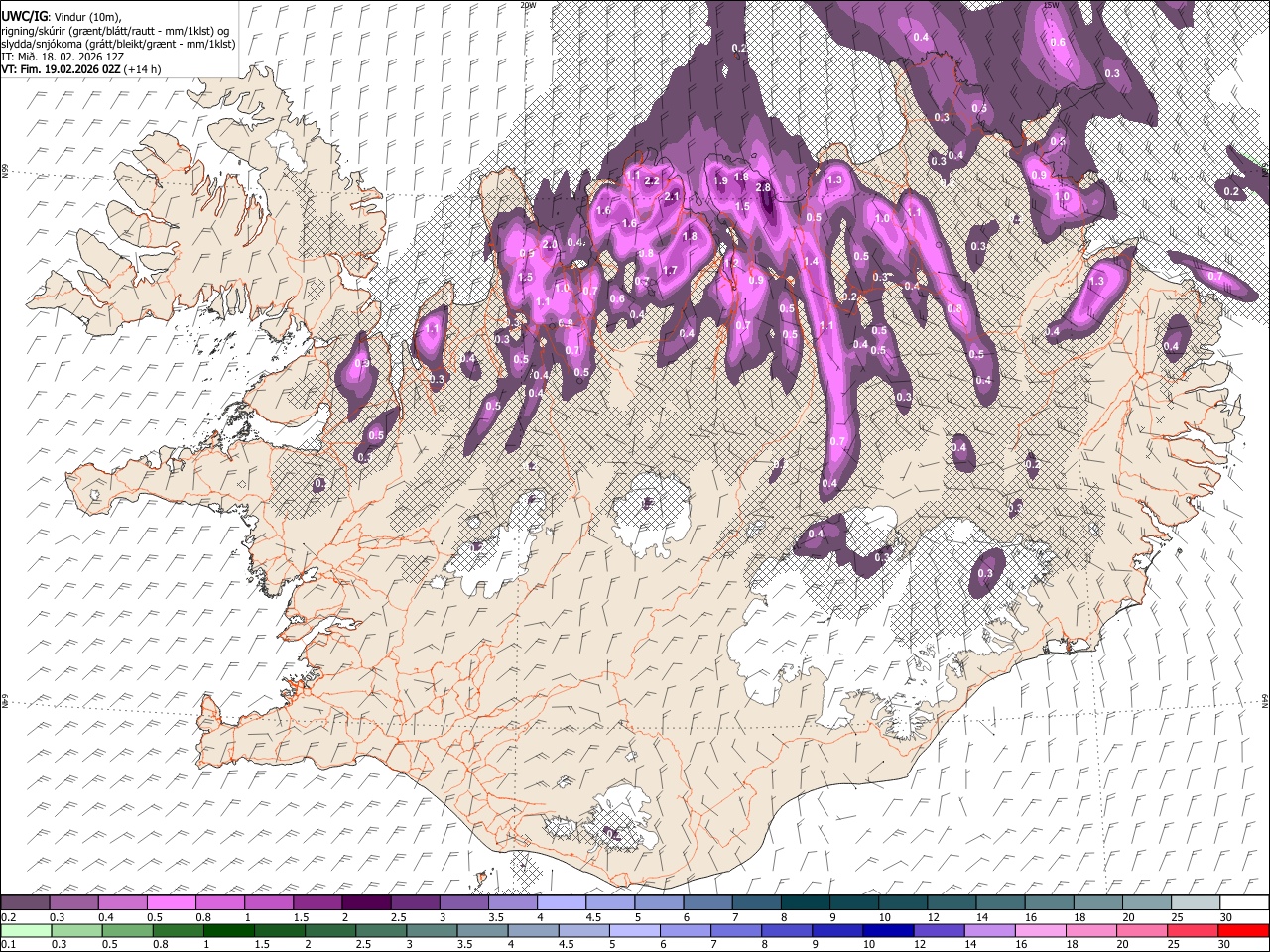The image size is (1270, 952).
Task: Click the 'rigning/skúrir' legend description line
Action: (x=115, y=31)
